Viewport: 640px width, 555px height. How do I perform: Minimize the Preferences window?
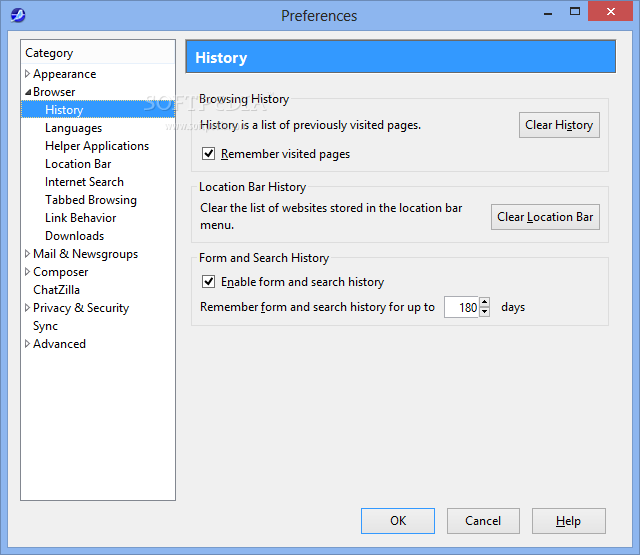(x=548, y=12)
